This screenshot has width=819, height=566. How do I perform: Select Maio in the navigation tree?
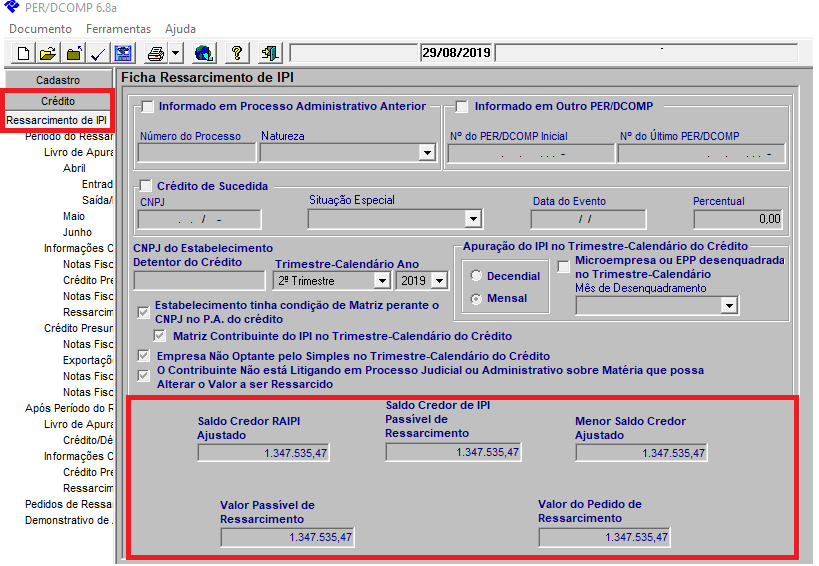[74, 216]
